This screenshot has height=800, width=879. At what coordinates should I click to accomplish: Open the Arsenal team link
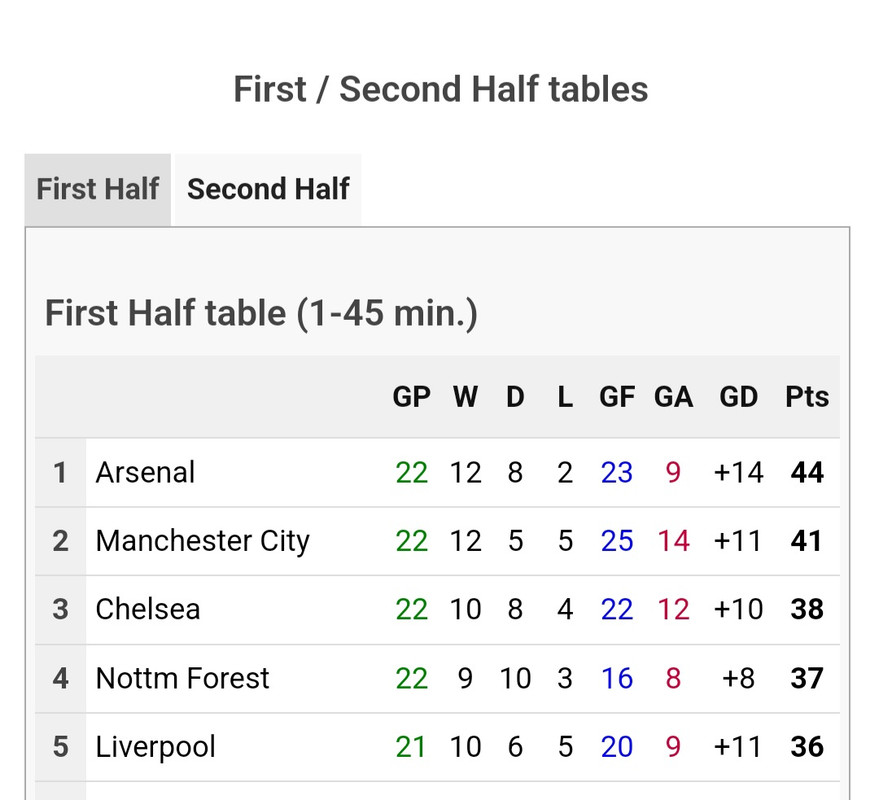point(145,472)
